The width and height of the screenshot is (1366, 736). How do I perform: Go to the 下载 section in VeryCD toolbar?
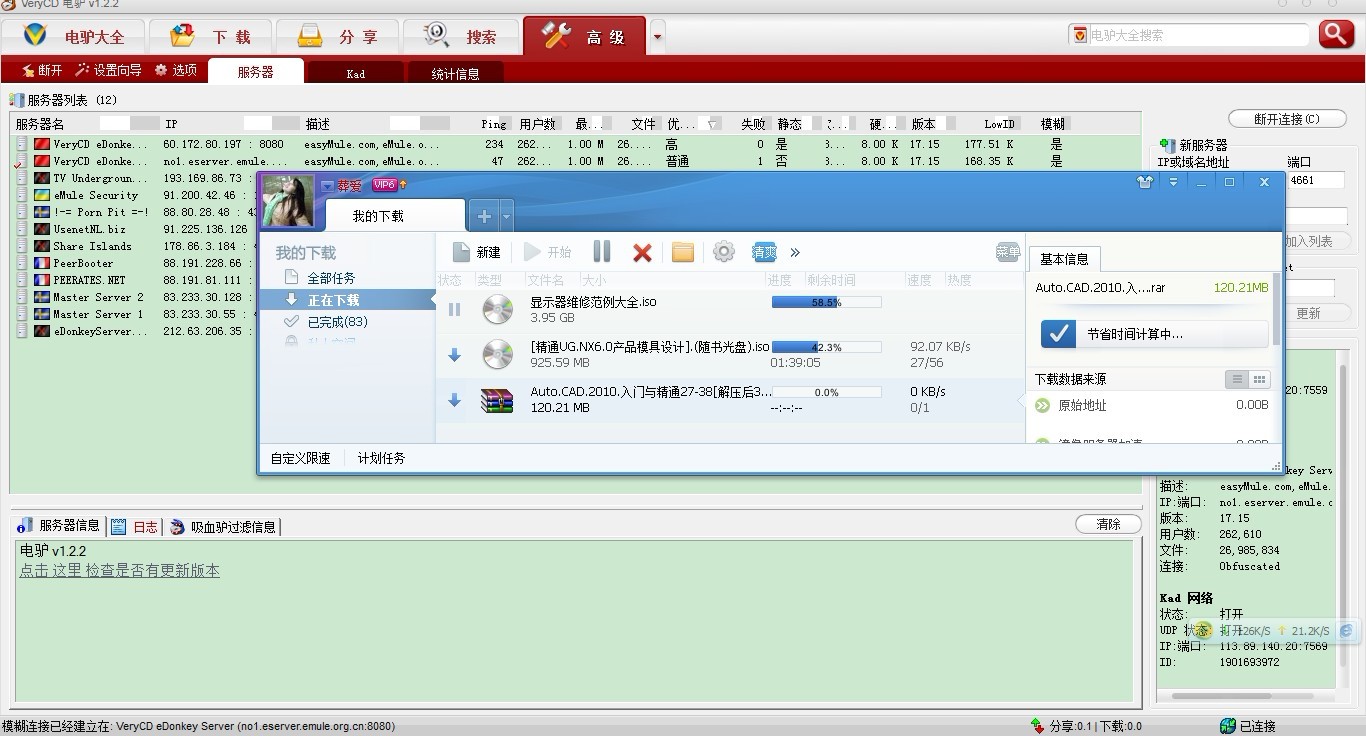[210, 37]
